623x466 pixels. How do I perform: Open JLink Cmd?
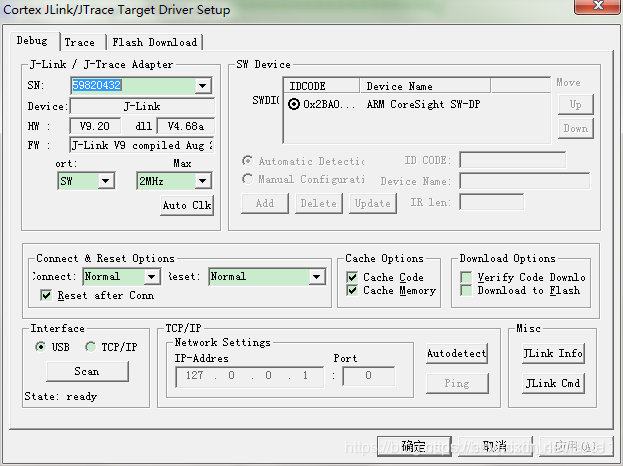click(x=553, y=383)
